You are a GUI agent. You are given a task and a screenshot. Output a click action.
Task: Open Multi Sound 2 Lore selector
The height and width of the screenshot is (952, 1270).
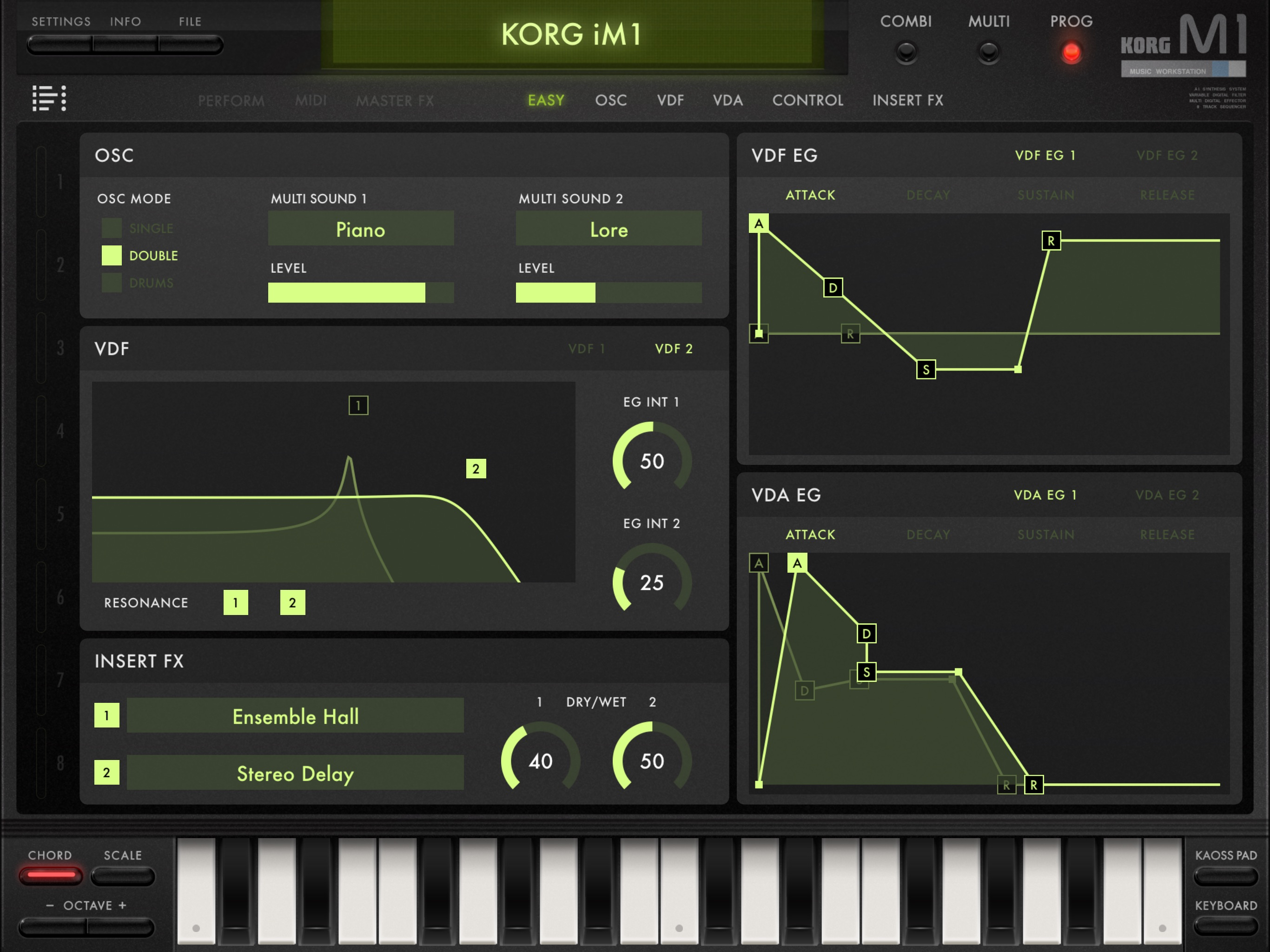click(609, 229)
